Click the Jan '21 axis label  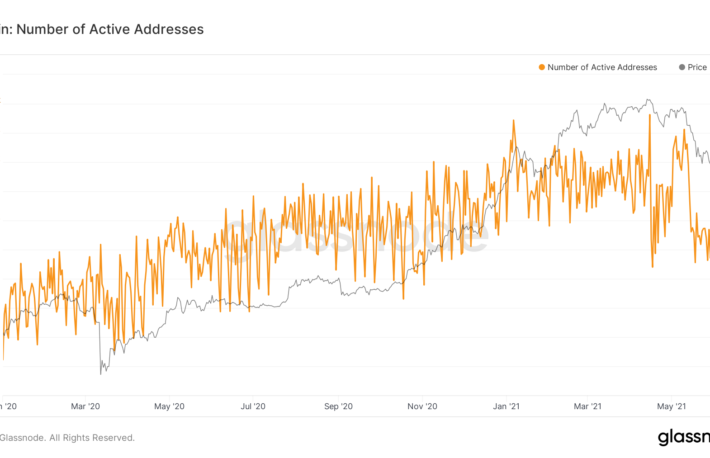click(506, 406)
